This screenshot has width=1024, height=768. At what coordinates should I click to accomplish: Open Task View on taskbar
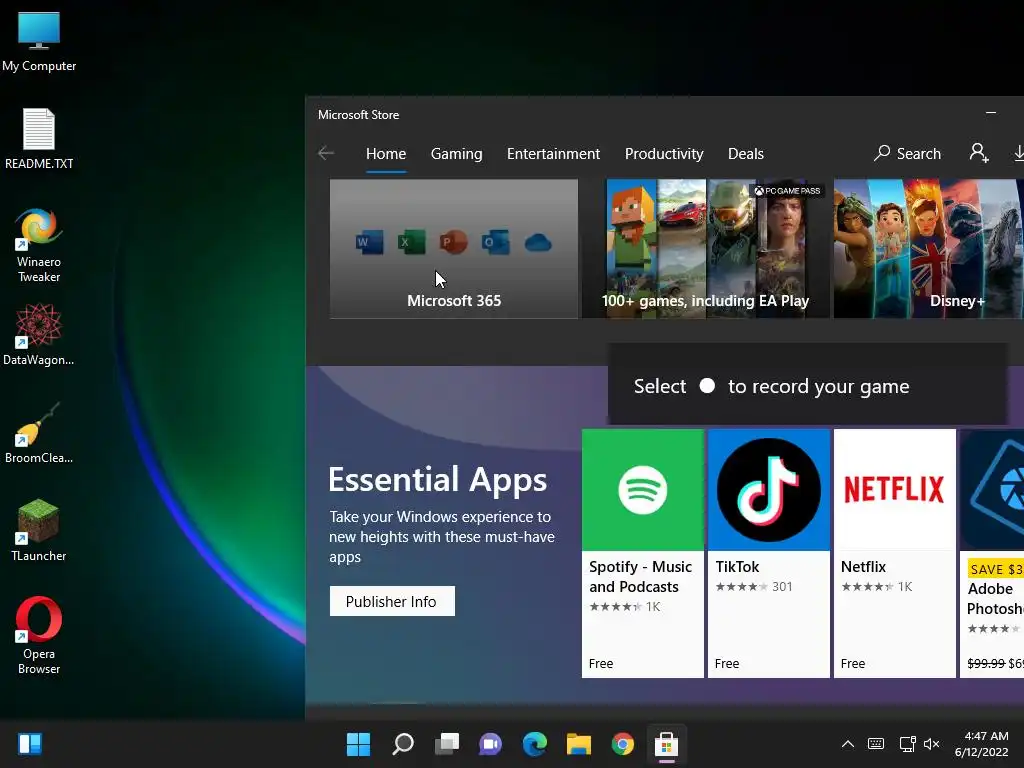[447, 744]
